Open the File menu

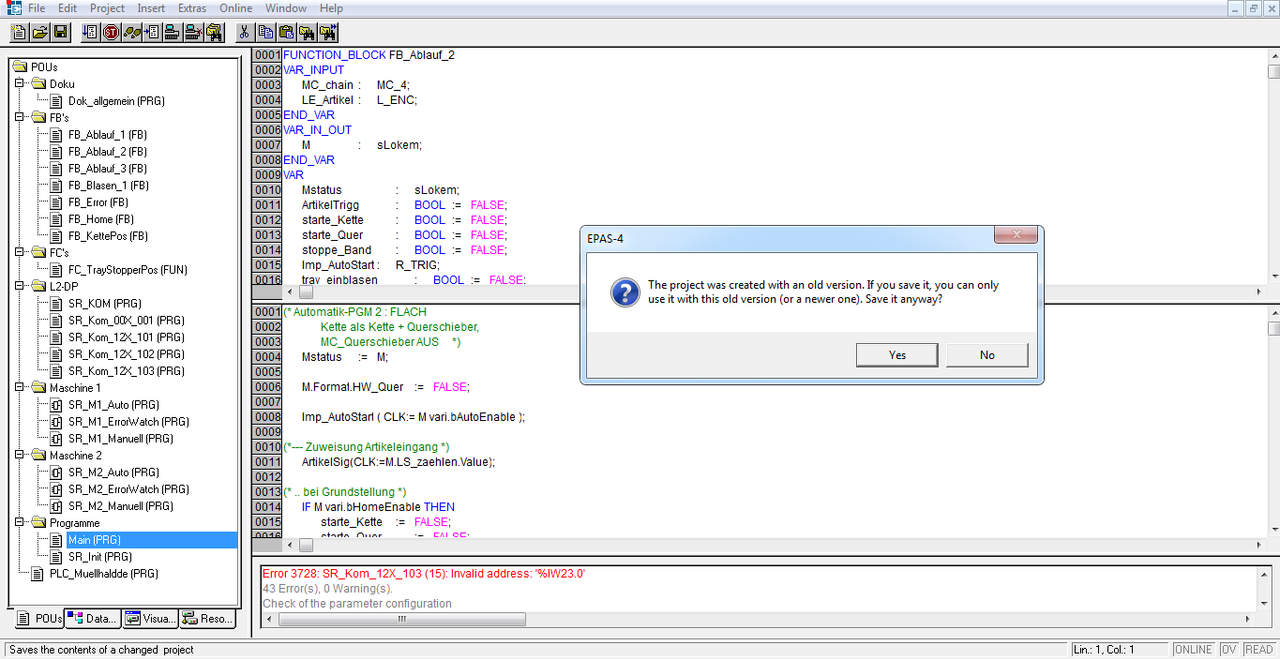[x=36, y=8]
